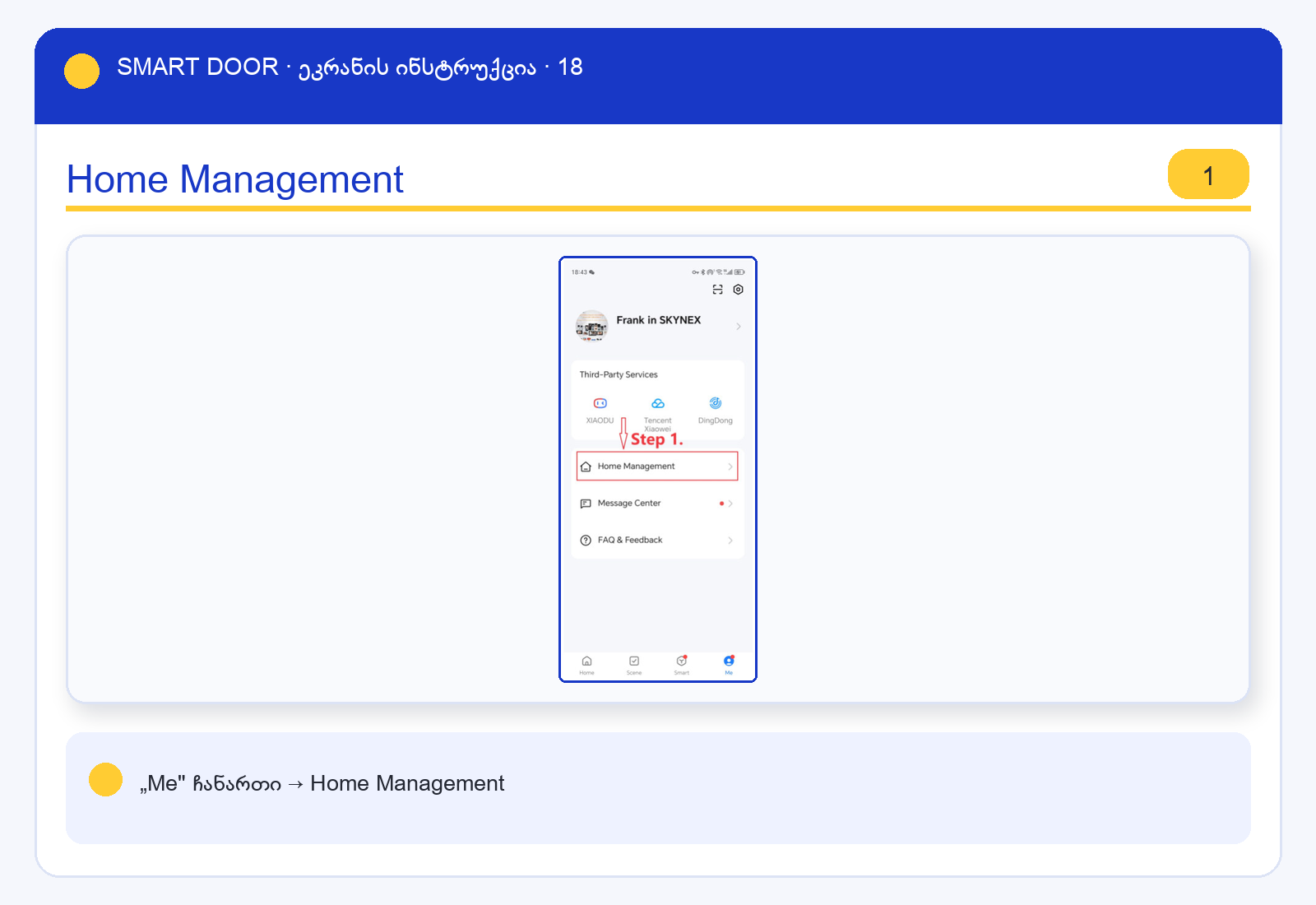Click the Third-Party Services heading

pyautogui.click(x=619, y=374)
